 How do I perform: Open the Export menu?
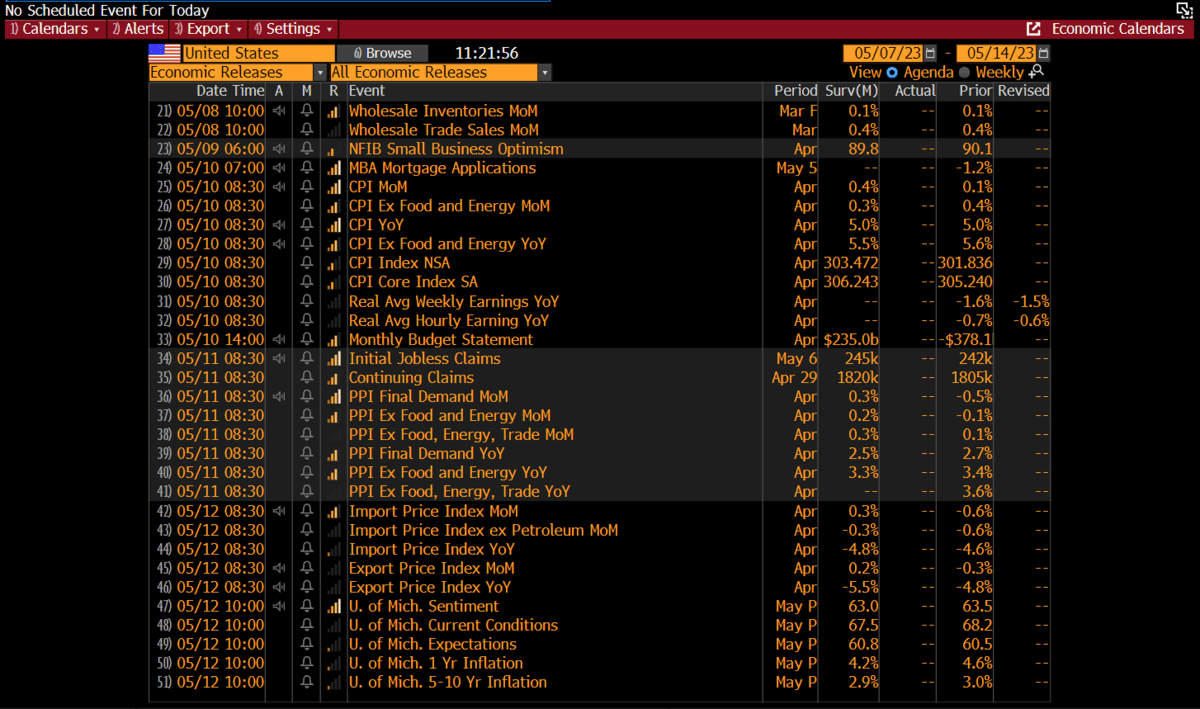208,29
